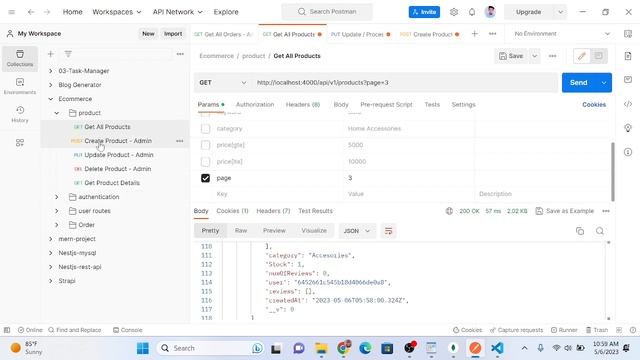Click the Save button
The image size is (640, 360).
(x=511, y=56)
